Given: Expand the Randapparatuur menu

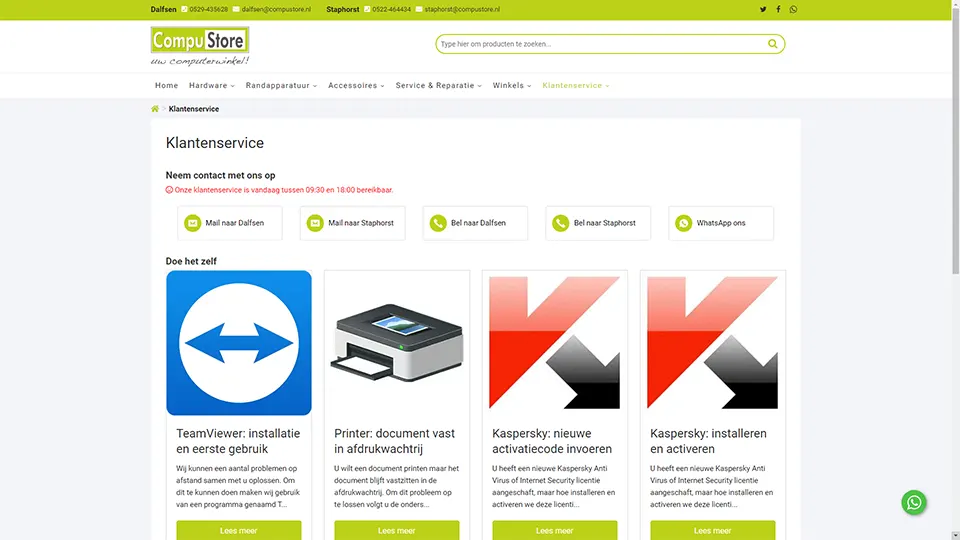Looking at the screenshot, I should click(282, 86).
